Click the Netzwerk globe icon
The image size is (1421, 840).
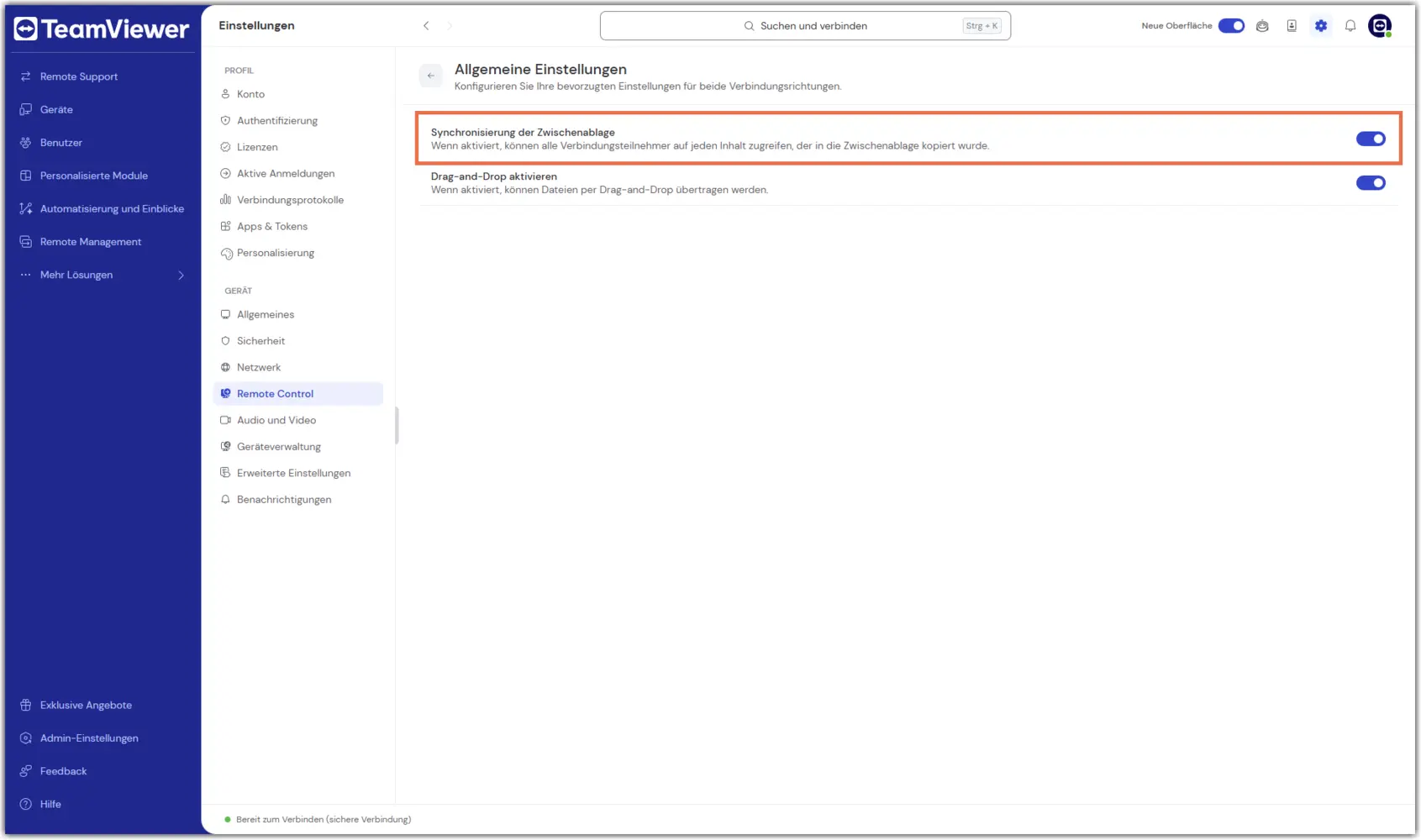[225, 367]
